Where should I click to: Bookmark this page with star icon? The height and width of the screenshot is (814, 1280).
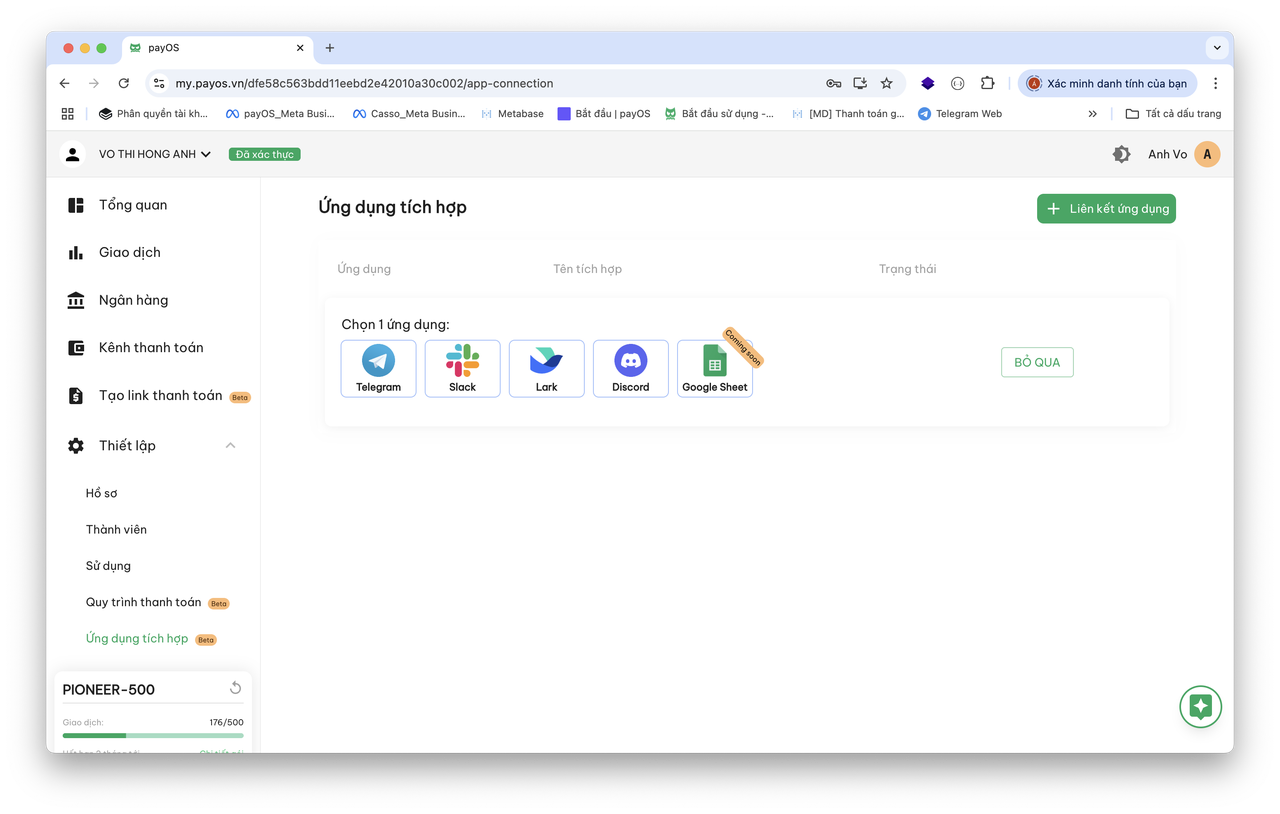pos(886,83)
